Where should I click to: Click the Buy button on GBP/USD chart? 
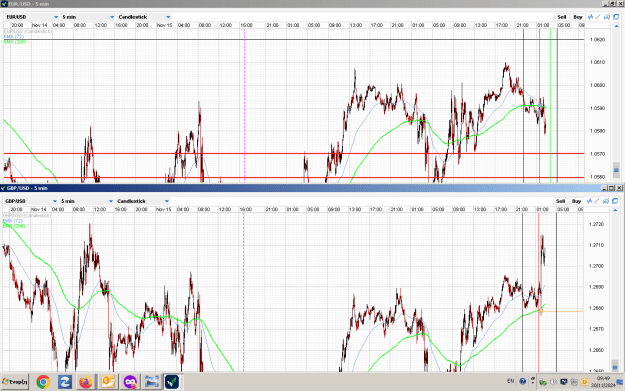576,201
